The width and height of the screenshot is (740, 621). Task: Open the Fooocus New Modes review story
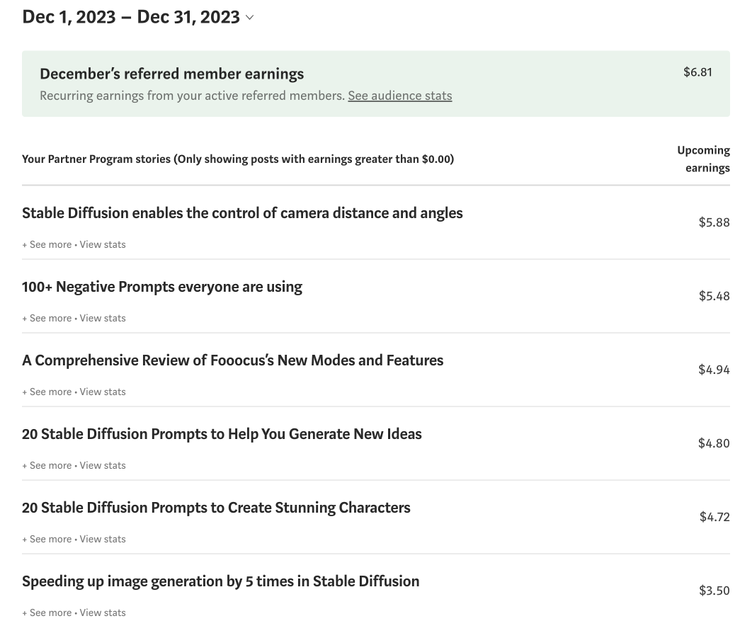(x=232, y=360)
